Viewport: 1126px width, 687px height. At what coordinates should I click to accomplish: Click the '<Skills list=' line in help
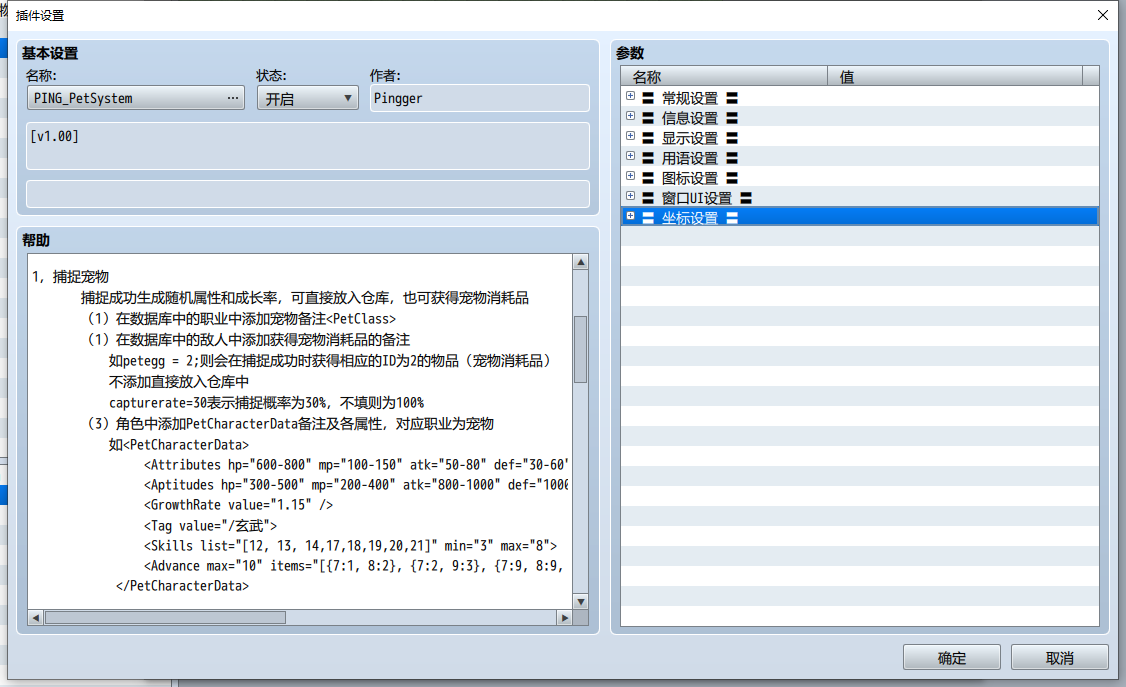tap(350, 546)
